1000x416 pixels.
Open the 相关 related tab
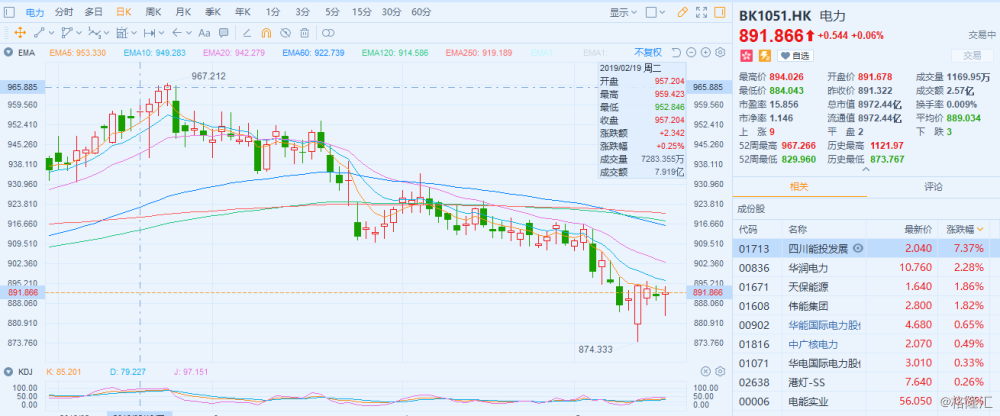[x=799, y=187]
